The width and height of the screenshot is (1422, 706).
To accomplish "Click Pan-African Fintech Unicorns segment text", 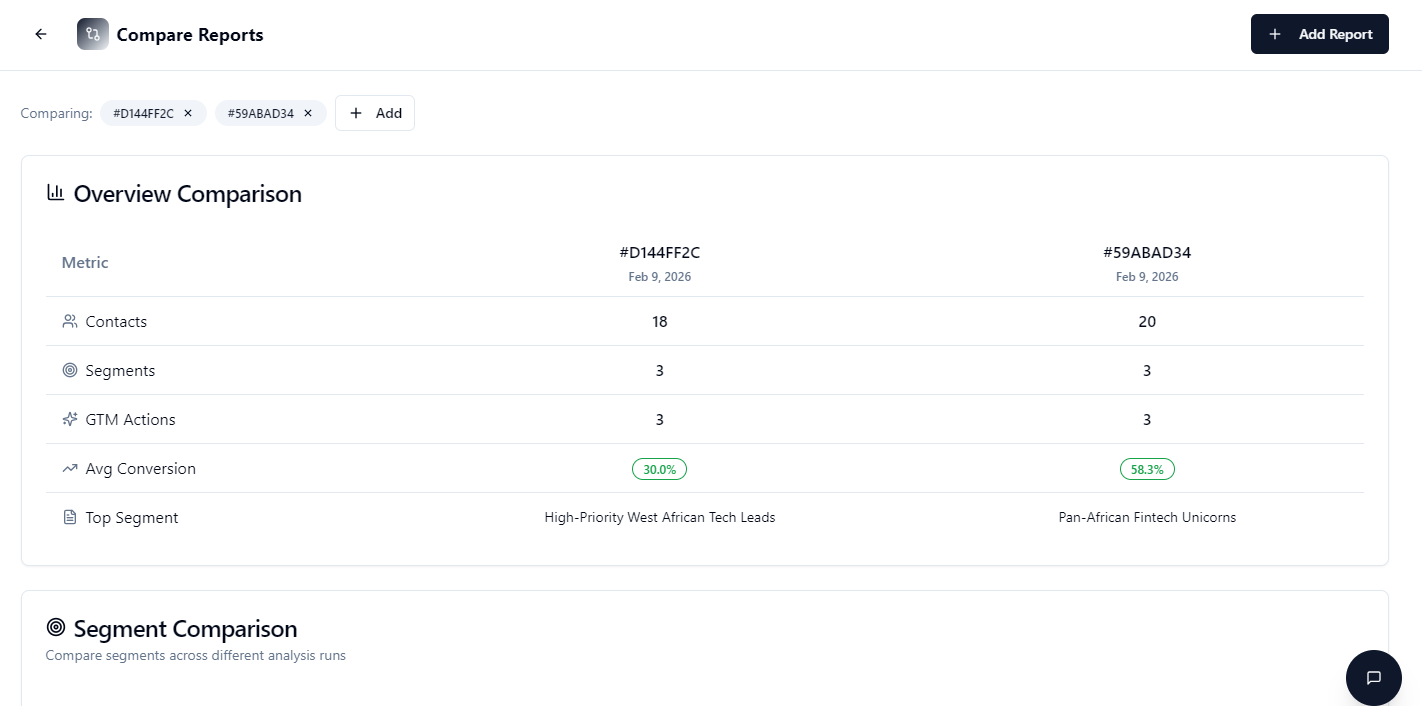I will (1147, 518).
